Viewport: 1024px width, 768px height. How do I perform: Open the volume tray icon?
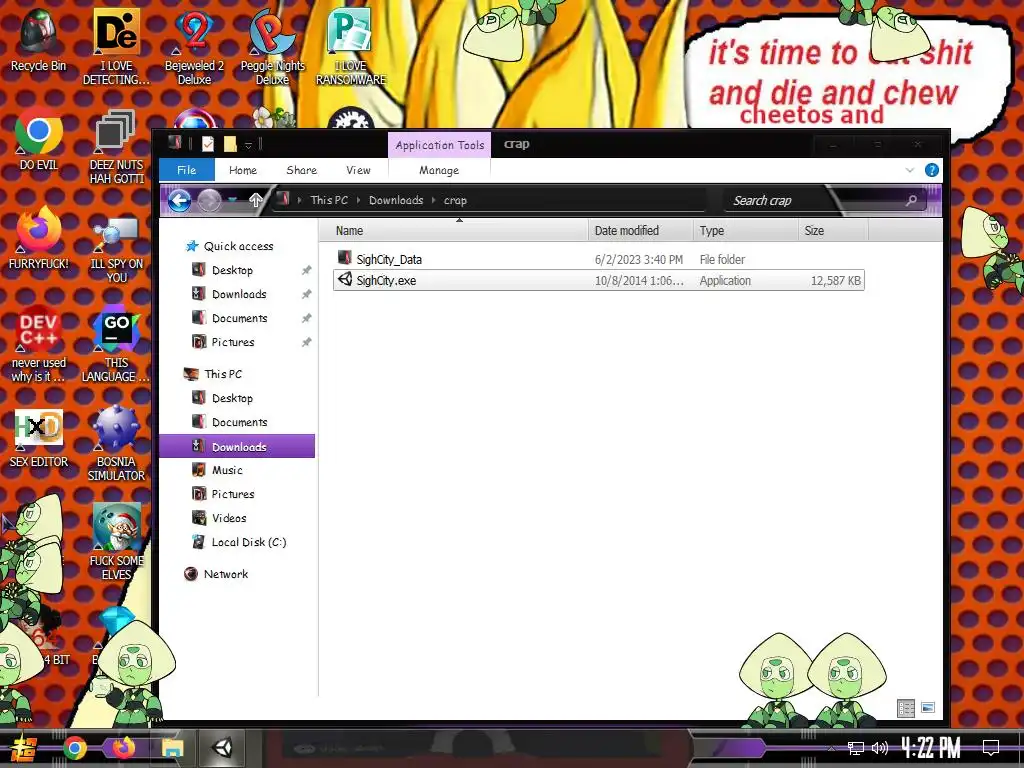(x=880, y=748)
